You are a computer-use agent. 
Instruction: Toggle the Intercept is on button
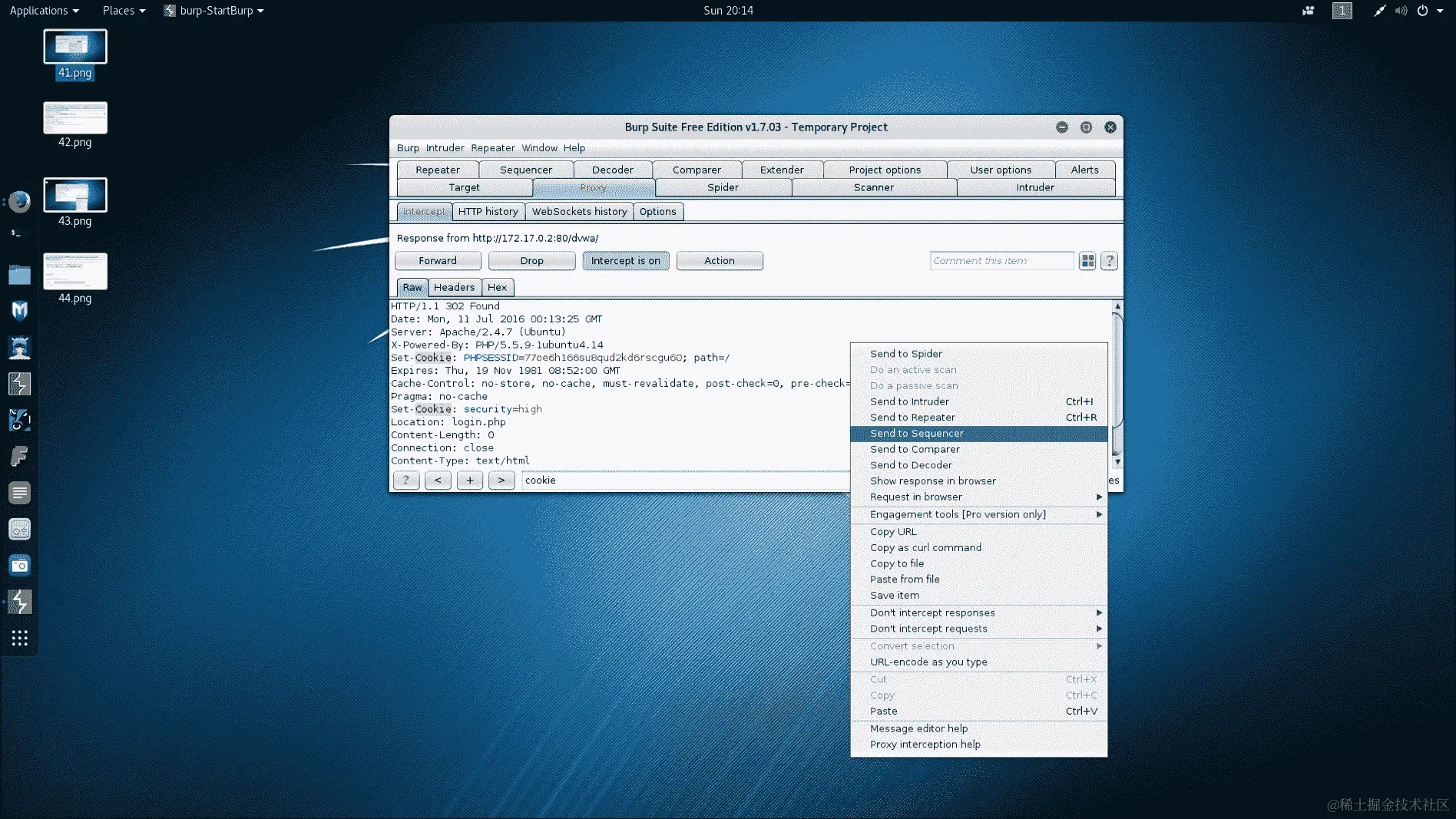626,261
